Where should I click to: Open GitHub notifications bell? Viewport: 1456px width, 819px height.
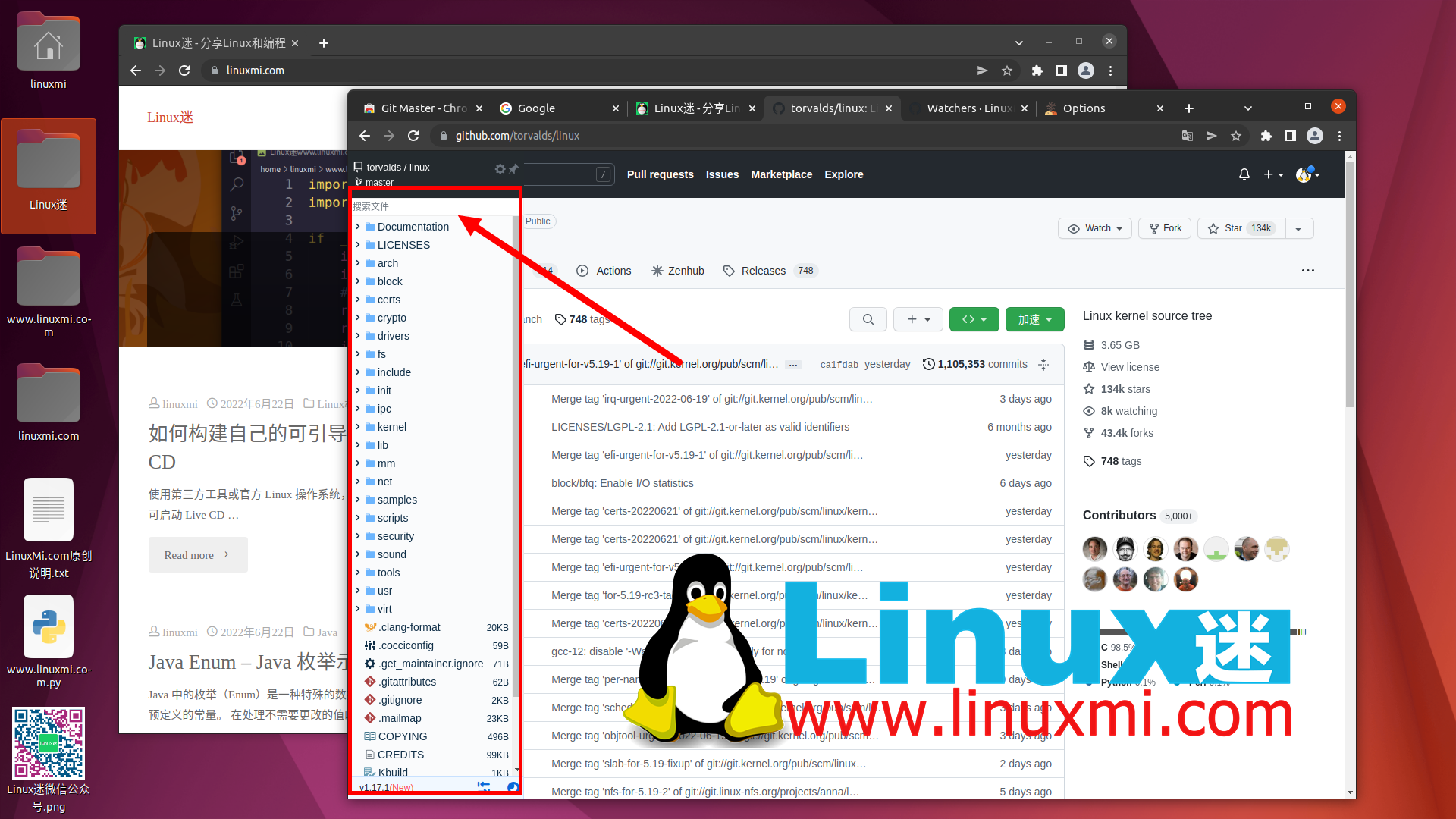point(1244,174)
